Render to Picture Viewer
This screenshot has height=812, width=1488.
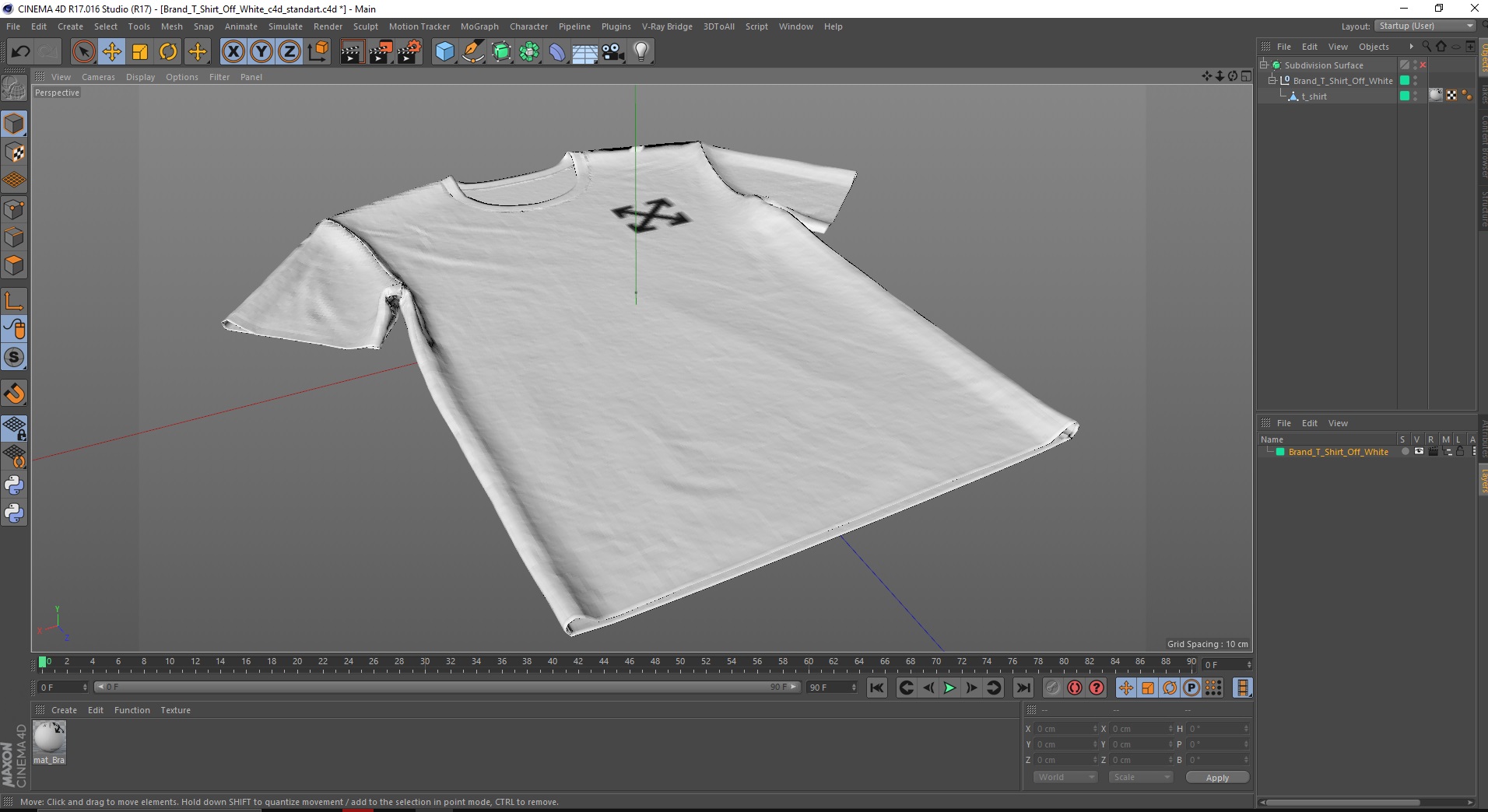tap(381, 52)
